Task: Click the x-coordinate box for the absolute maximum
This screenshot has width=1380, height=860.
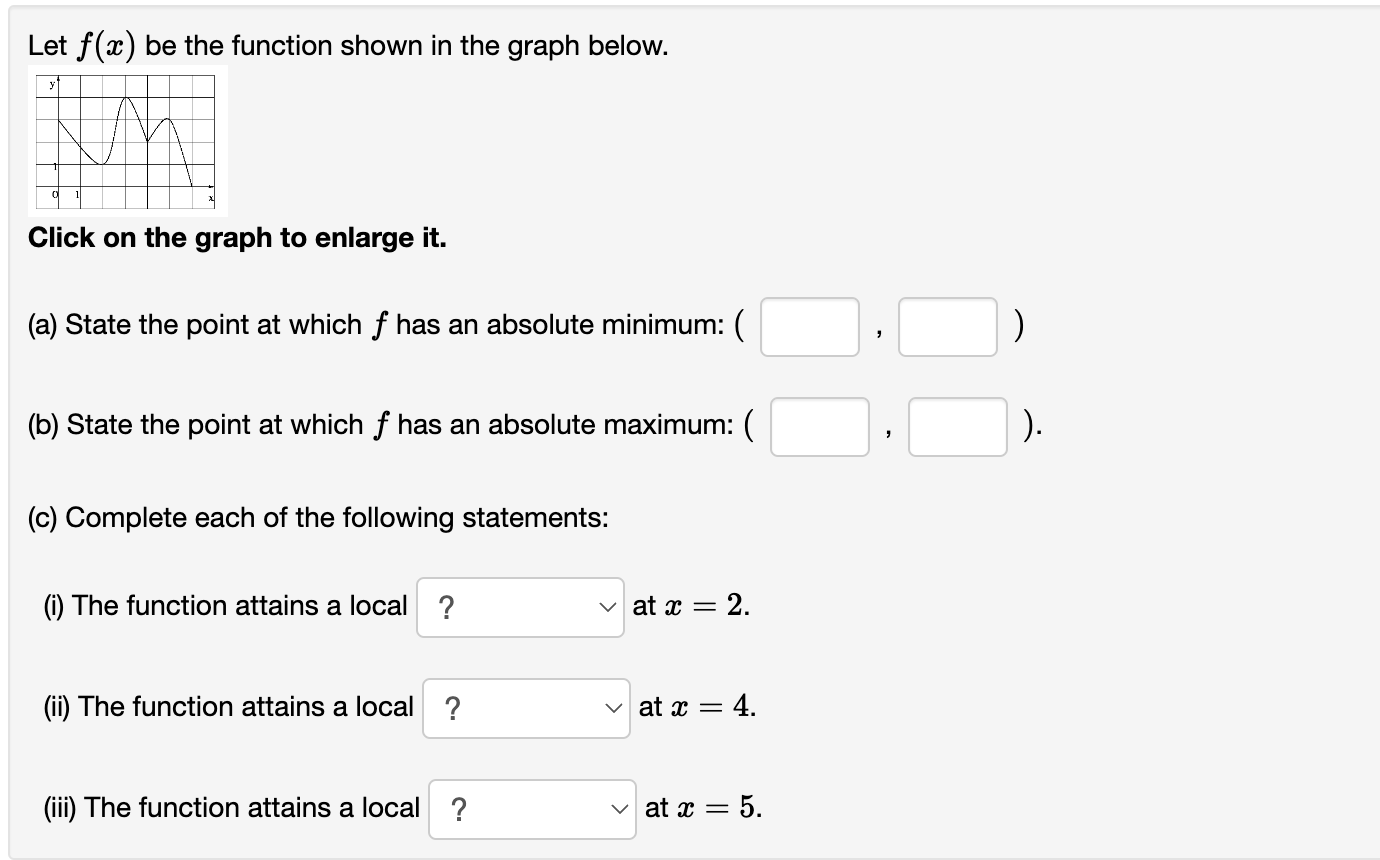Action: tap(819, 427)
